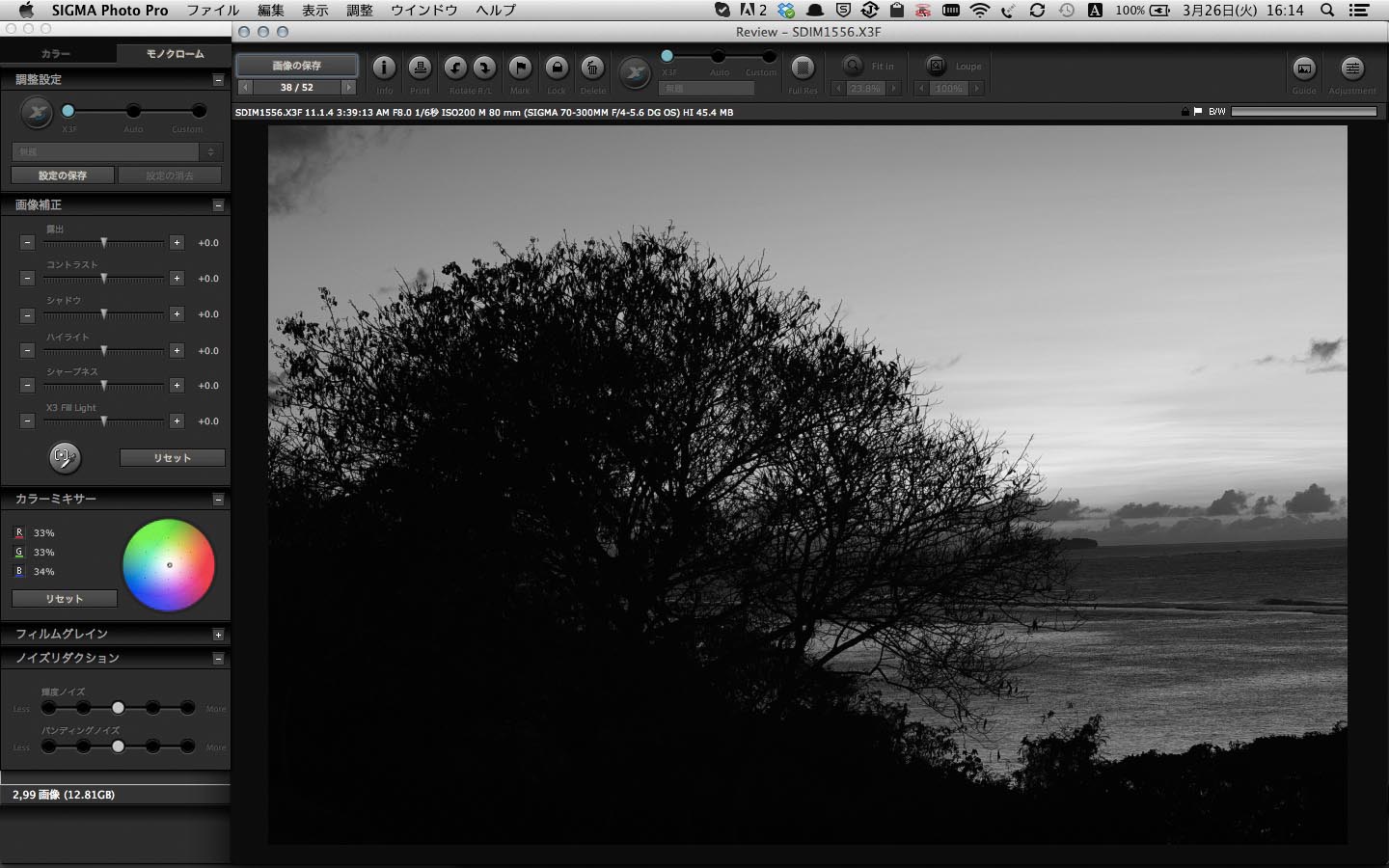Image resolution: width=1389 pixels, height=868 pixels.
Task: Show the Guide panel icon
Action: [x=1304, y=68]
